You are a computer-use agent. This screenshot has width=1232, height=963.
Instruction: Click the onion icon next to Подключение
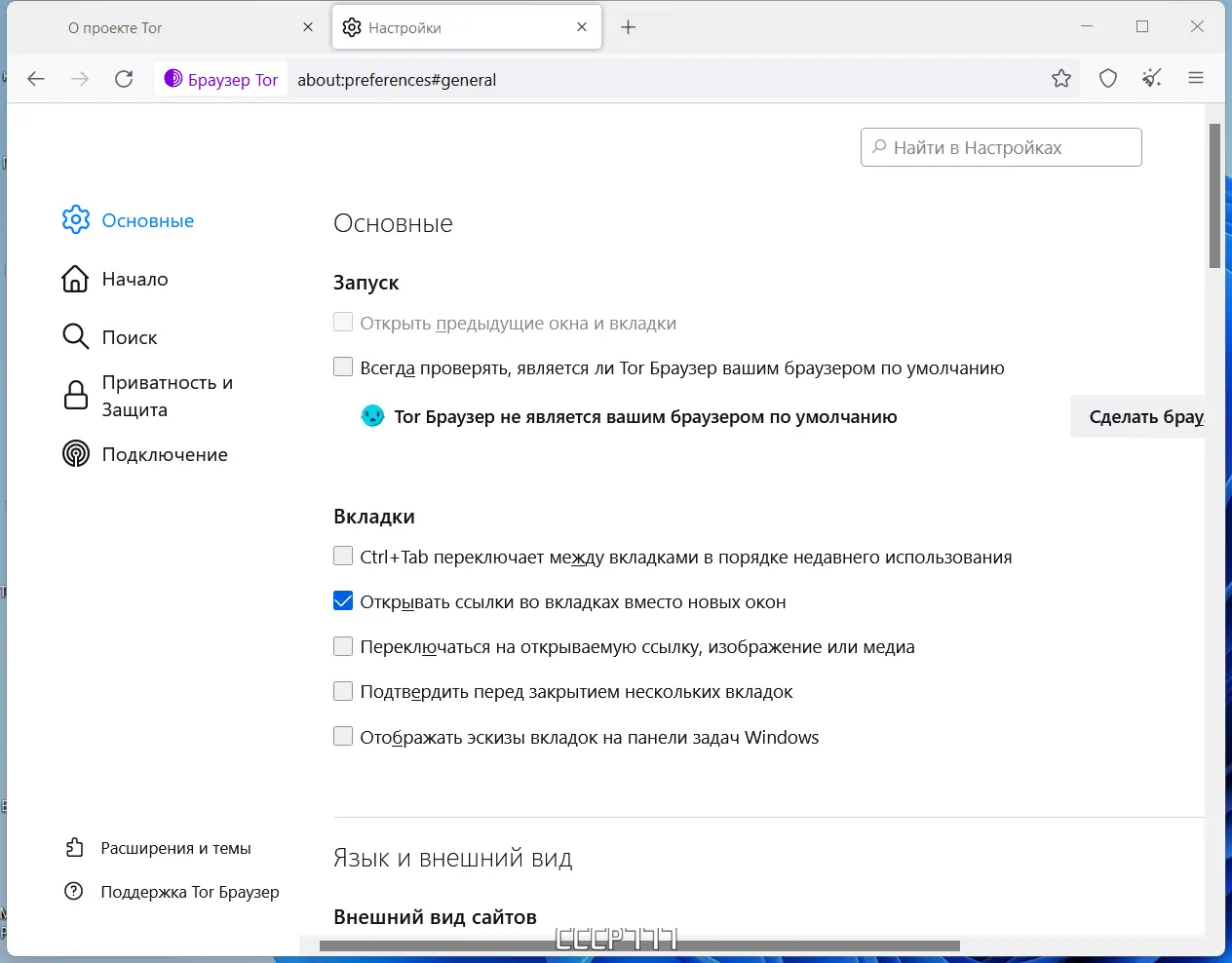(x=76, y=453)
